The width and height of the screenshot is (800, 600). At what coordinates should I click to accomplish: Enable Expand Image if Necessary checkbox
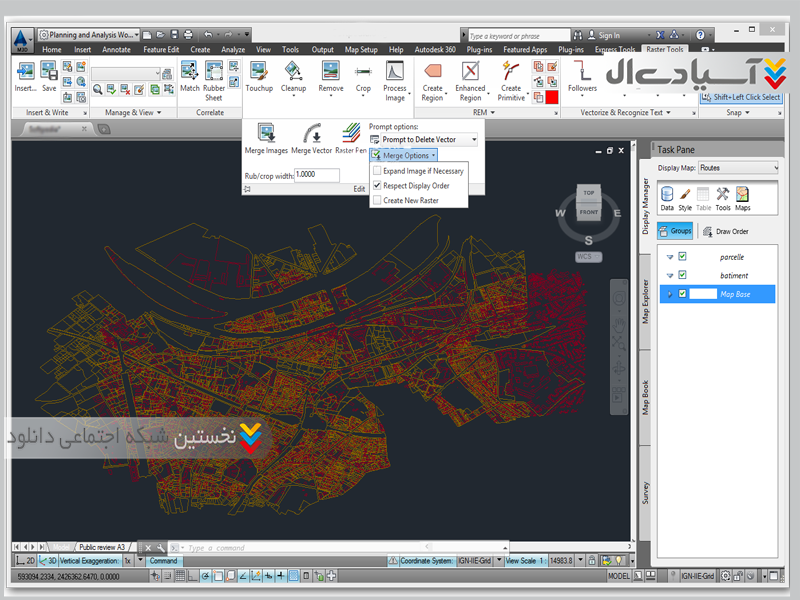[377, 171]
